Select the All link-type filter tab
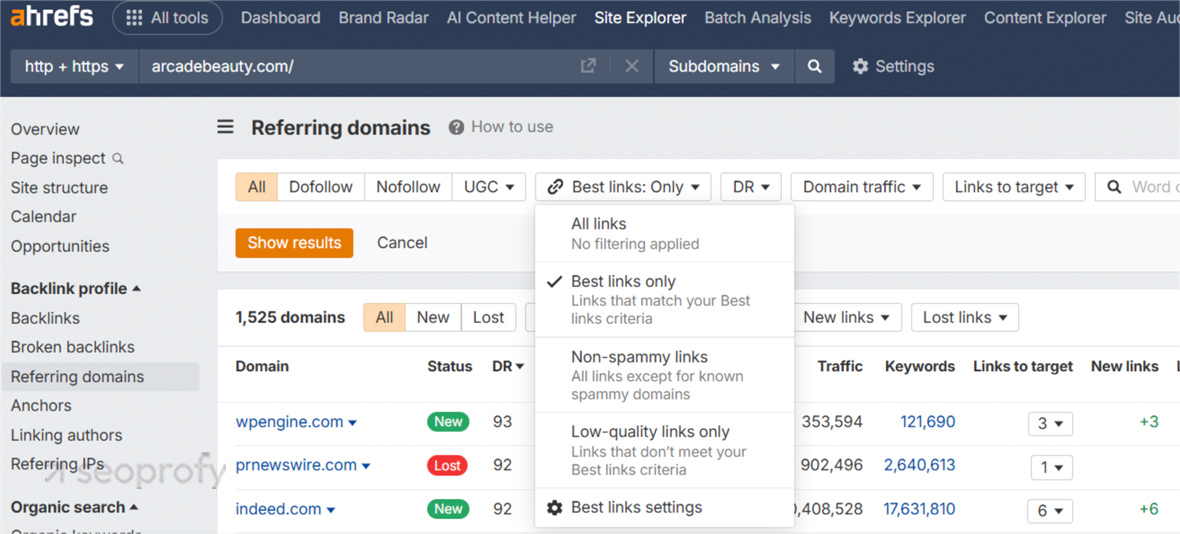This screenshot has height=534, width=1180. pos(257,187)
